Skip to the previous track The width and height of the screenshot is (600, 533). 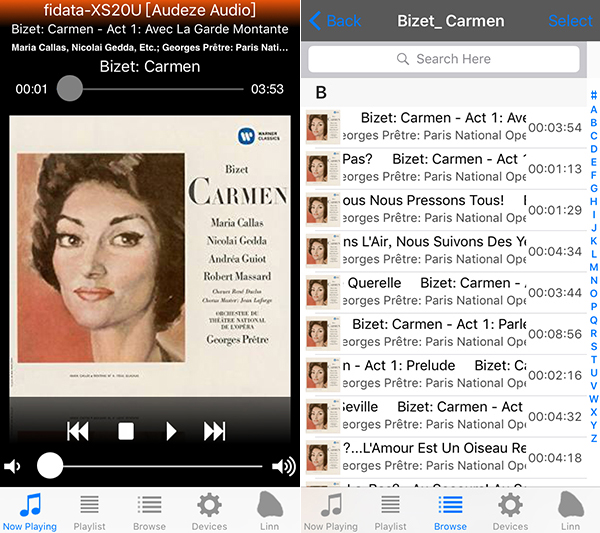point(78,432)
